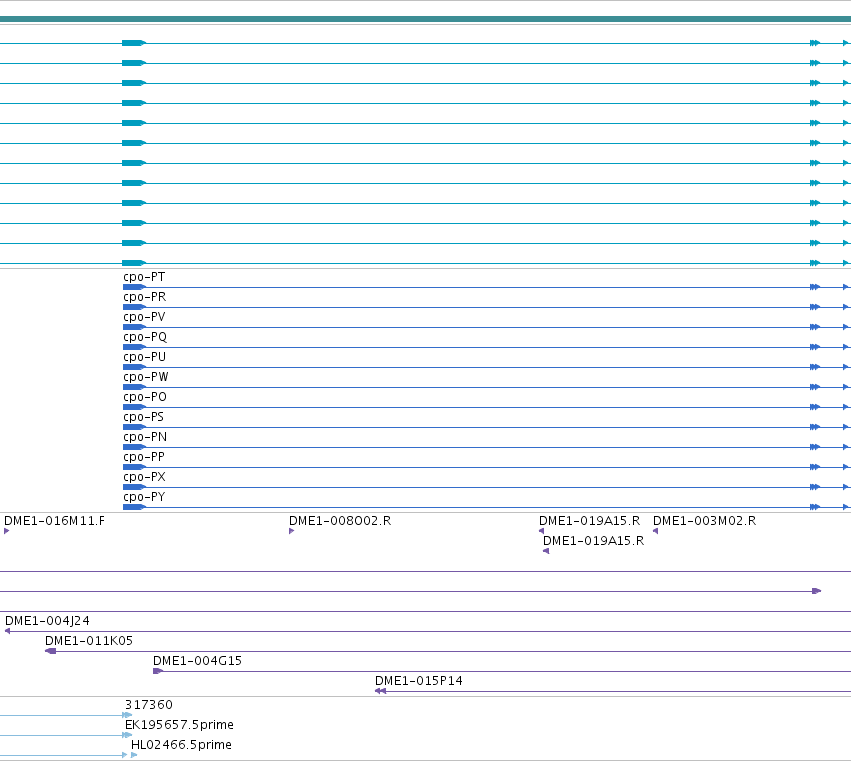851x761 pixels.
Task: Select the cpo-PQ transcript label
Action: point(145,337)
